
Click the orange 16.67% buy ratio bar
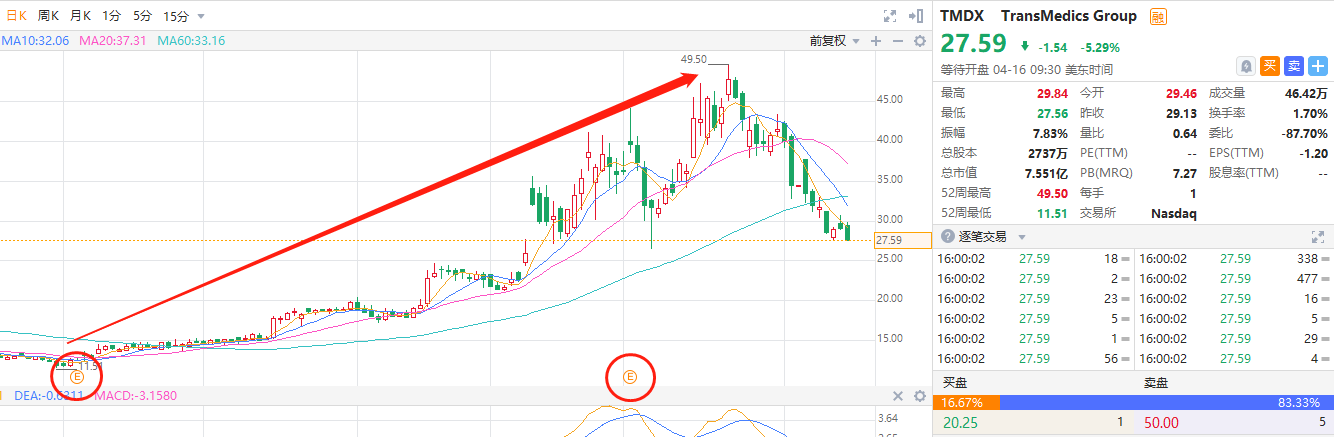965,402
